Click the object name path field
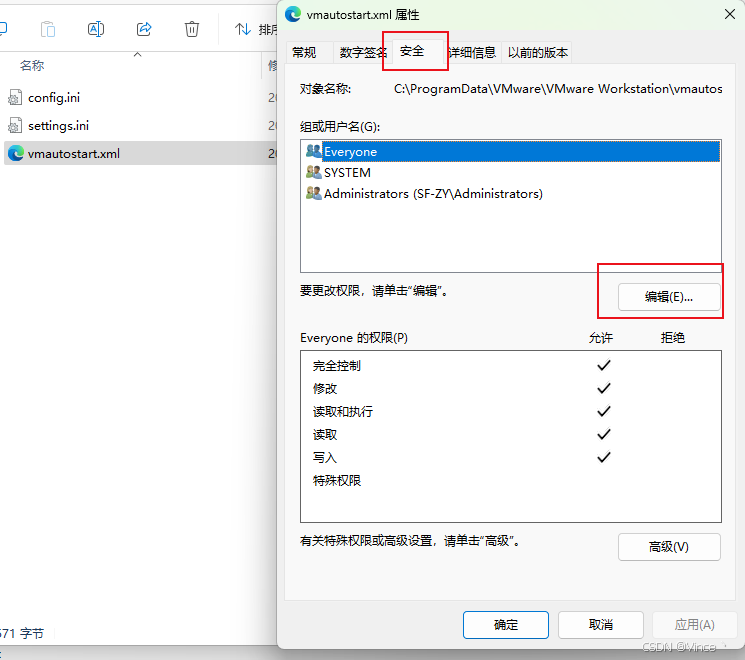 (x=558, y=89)
